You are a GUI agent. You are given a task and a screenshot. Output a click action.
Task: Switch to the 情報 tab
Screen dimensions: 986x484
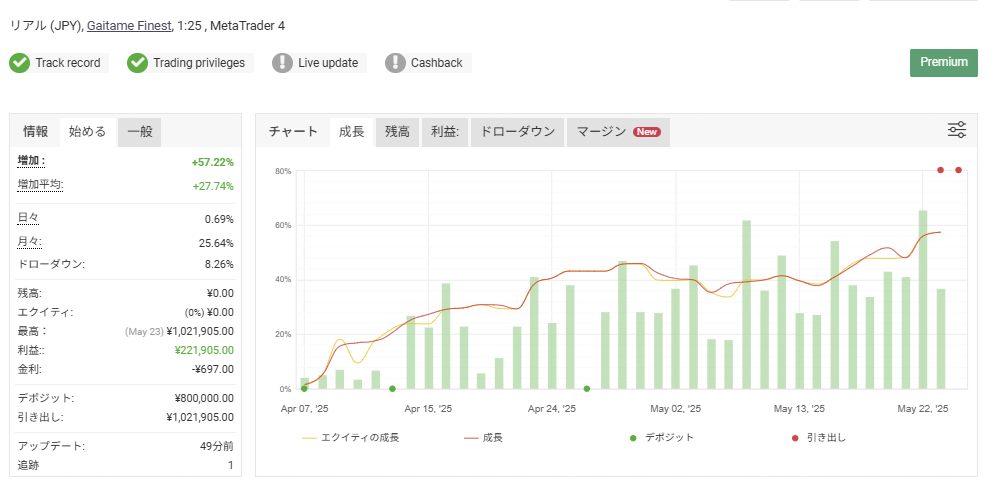click(35, 132)
